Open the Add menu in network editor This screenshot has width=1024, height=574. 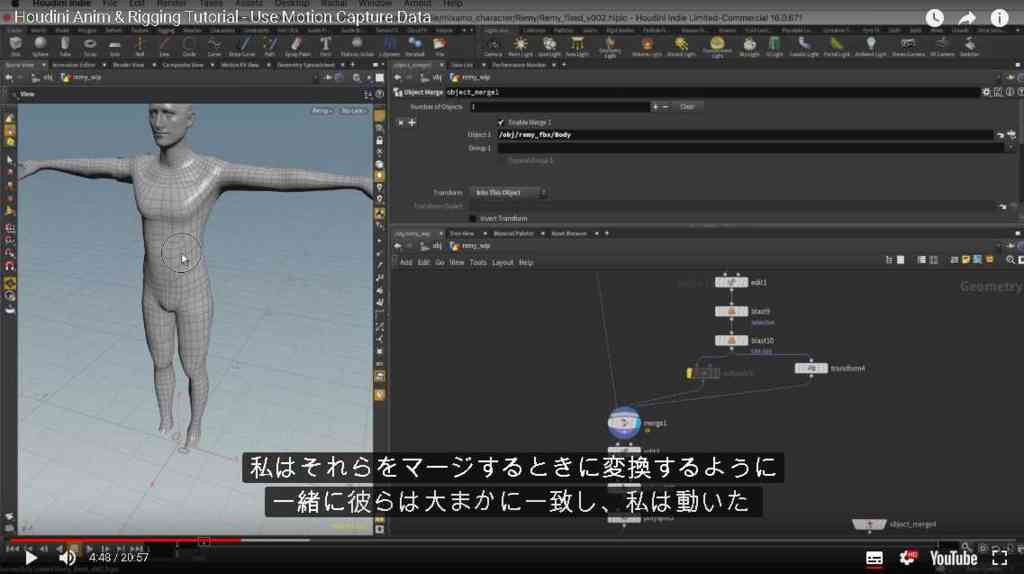coord(406,263)
